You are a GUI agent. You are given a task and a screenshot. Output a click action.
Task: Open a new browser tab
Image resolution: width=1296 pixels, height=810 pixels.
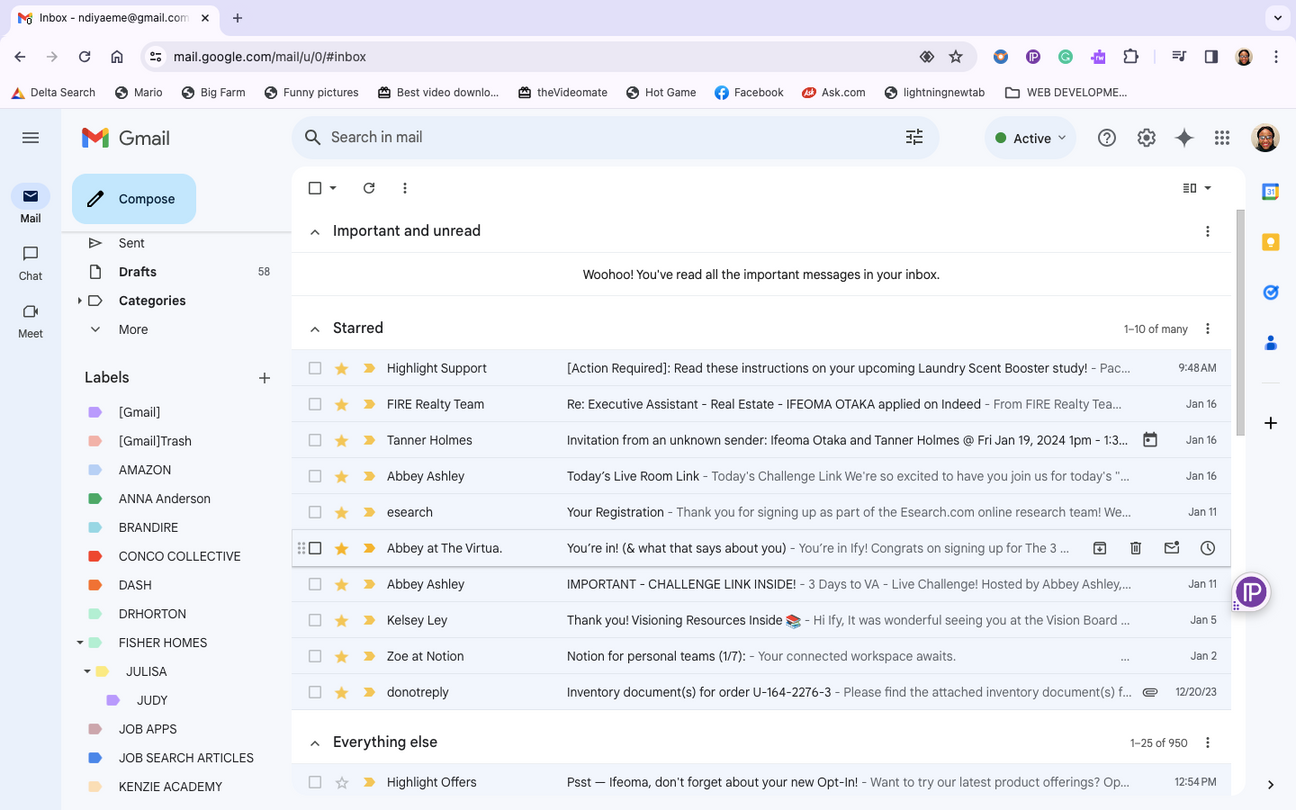click(x=237, y=18)
